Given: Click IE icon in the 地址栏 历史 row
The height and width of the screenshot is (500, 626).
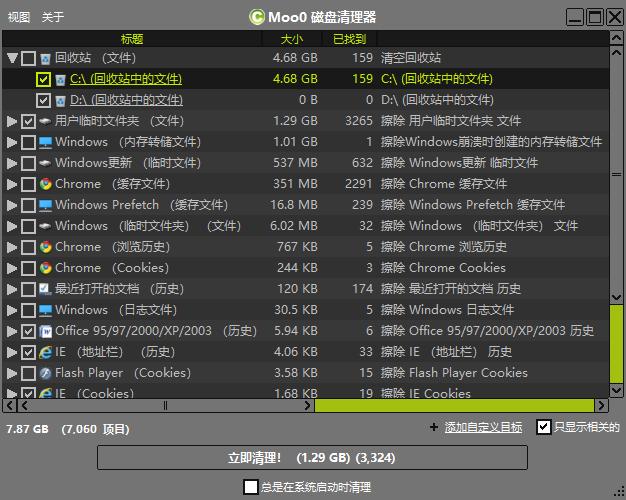Looking at the screenshot, I should (46, 352).
